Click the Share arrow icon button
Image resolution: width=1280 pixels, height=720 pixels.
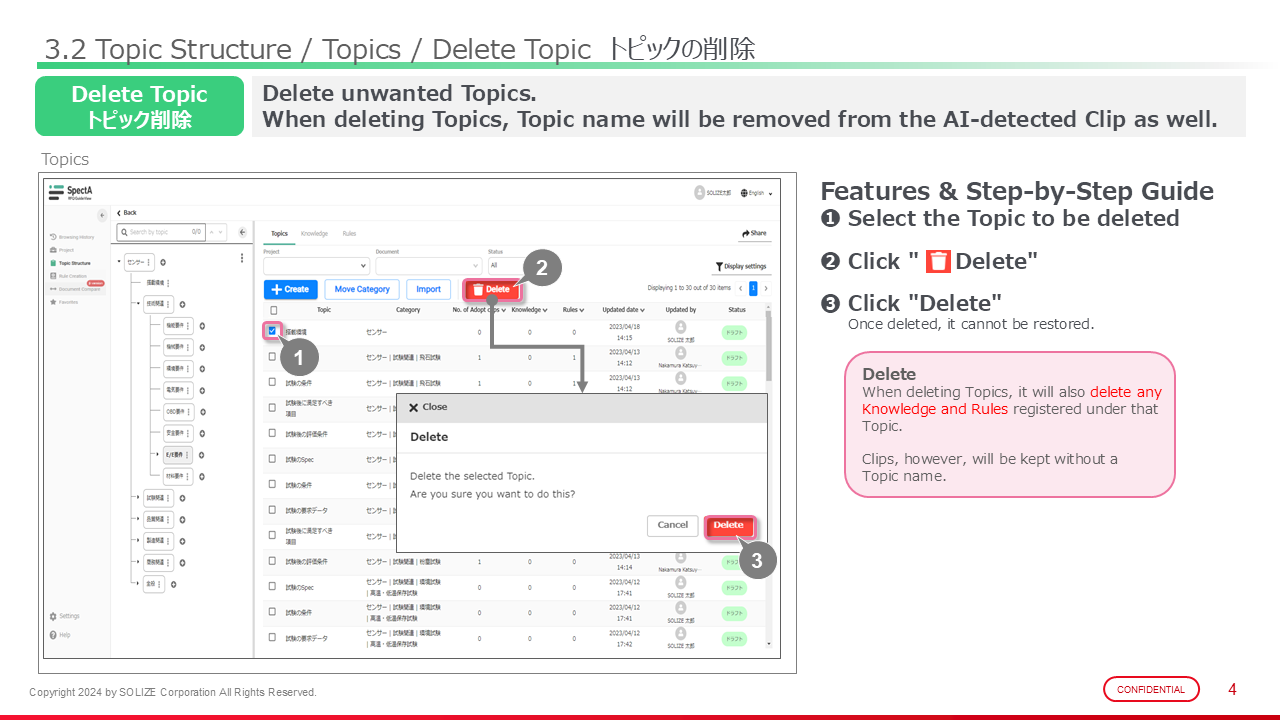754,233
